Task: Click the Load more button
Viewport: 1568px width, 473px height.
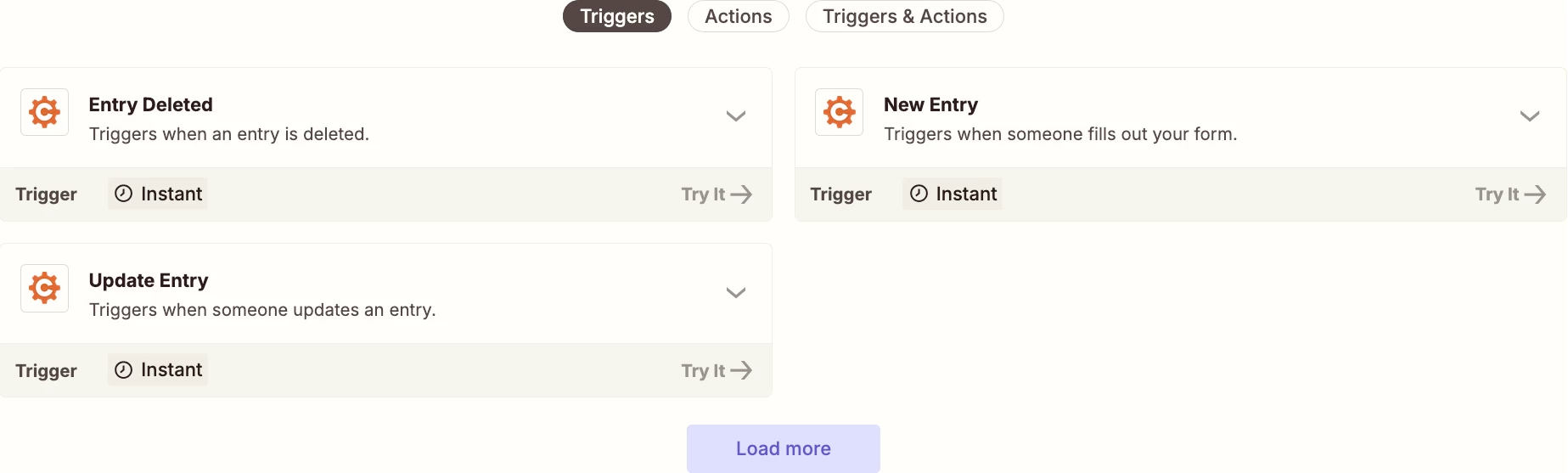Action: click(784, 448)
